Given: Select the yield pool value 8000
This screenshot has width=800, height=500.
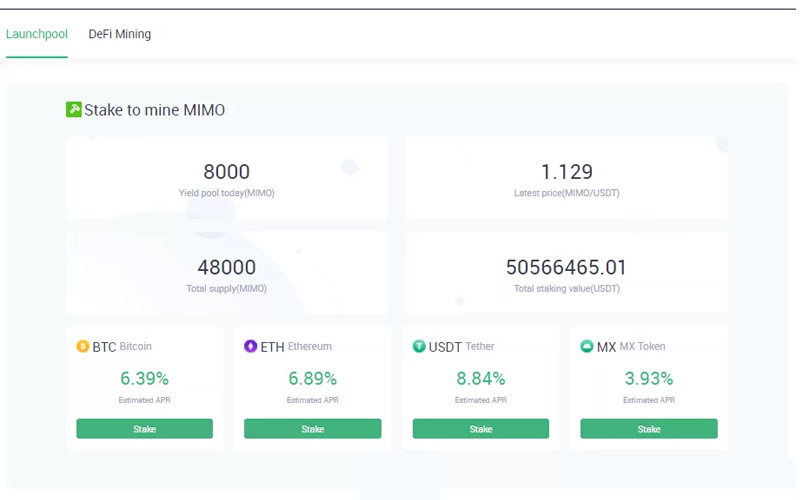Looking at the screenshot, I should (x=227, y=172).
